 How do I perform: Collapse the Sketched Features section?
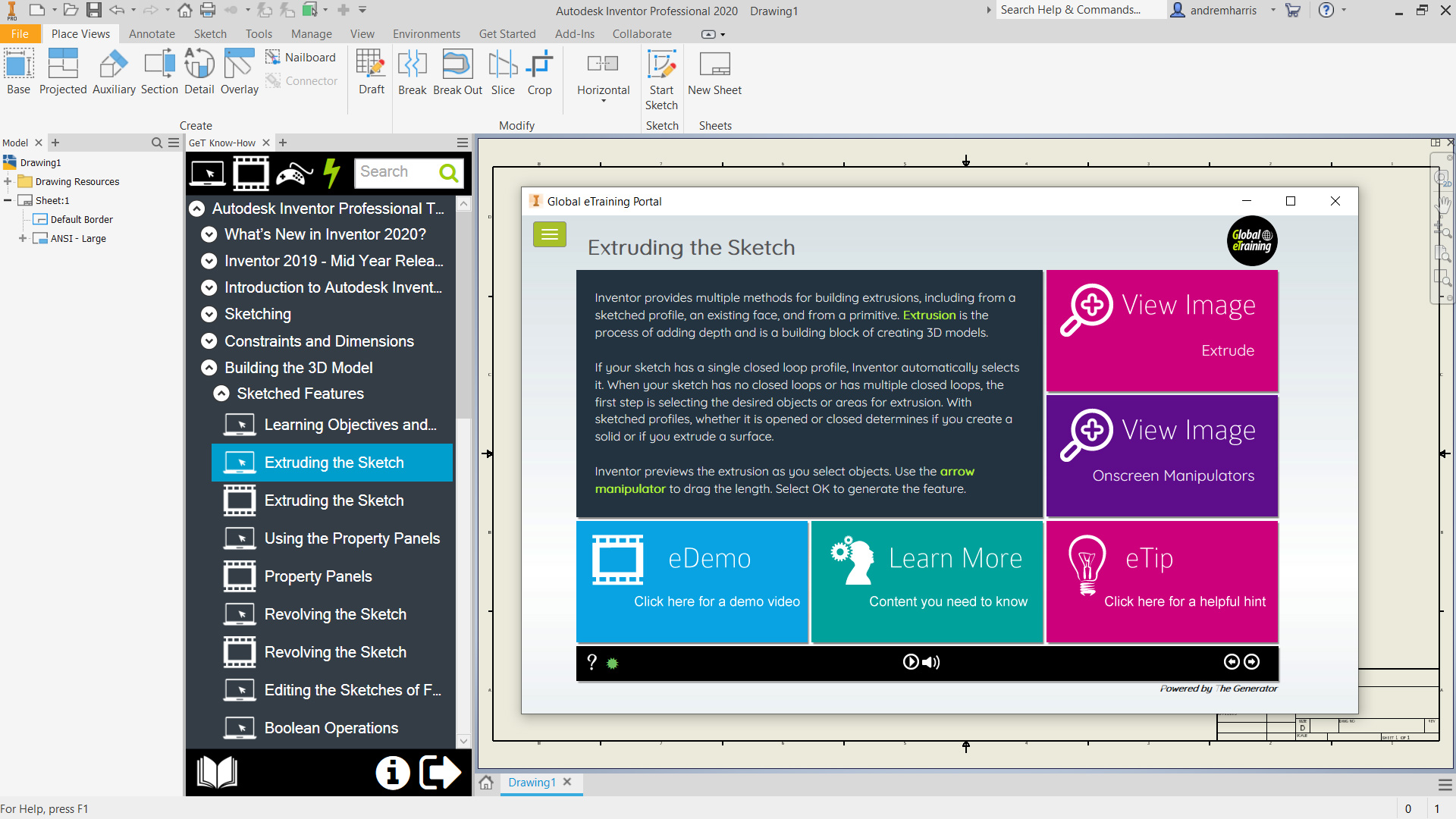point(221,394)
